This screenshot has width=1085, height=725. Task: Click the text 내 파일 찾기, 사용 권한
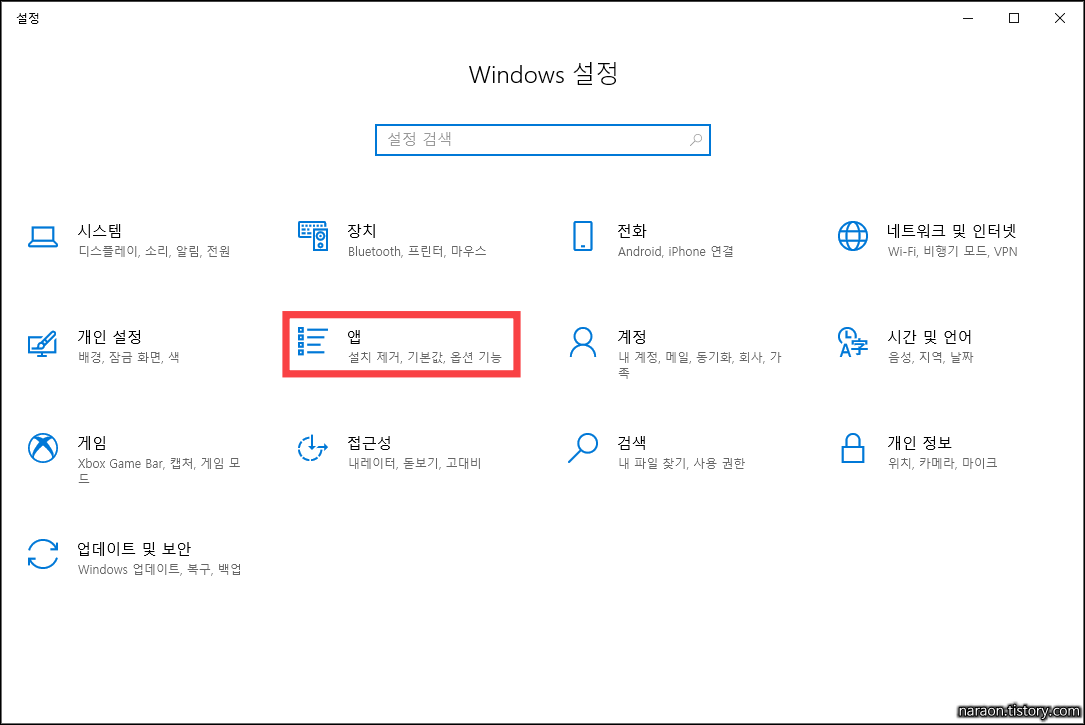pos(681,463)
